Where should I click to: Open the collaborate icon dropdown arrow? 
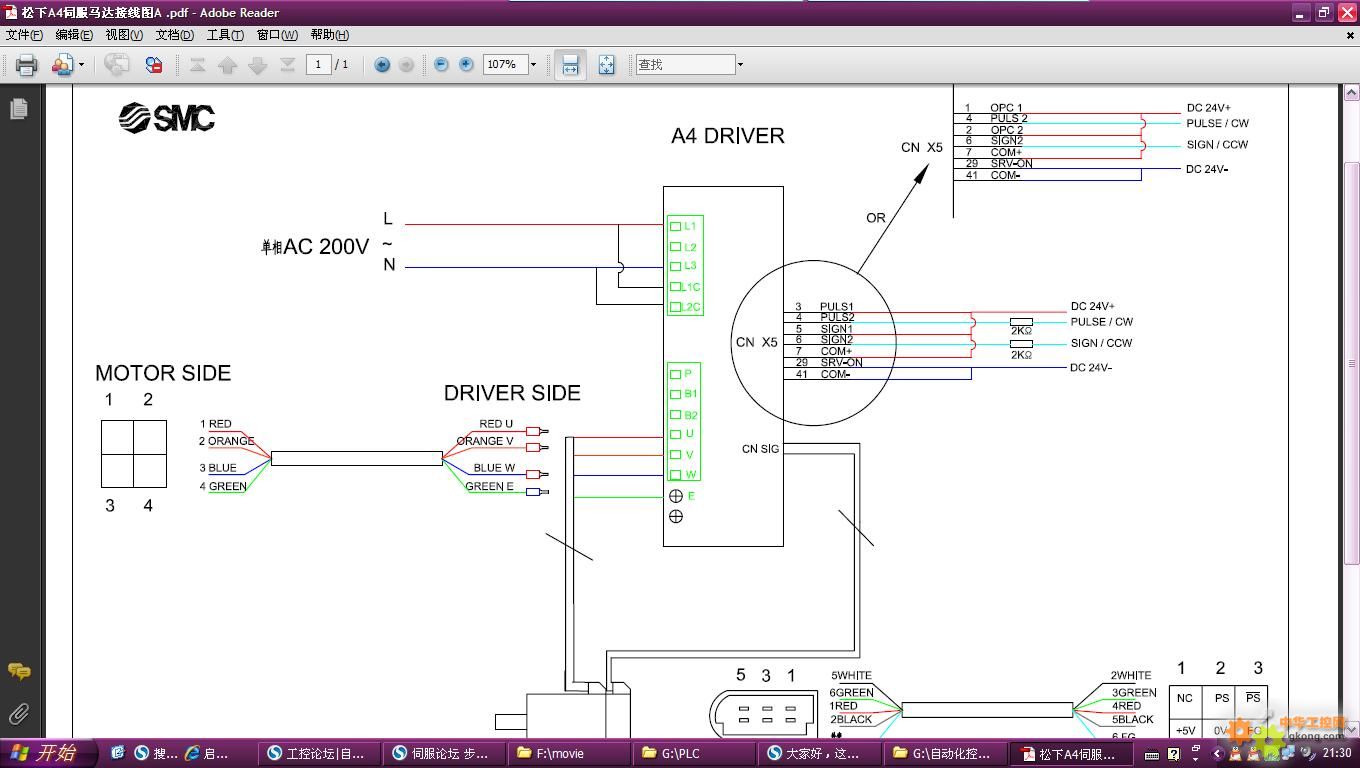pos(81,65)
